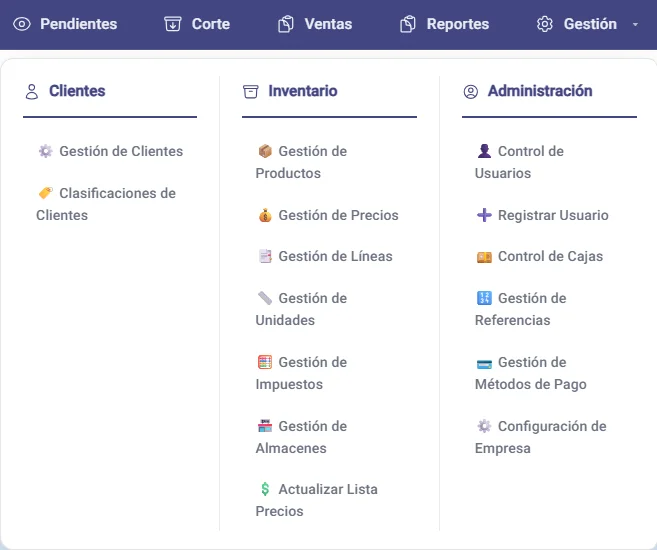Click the numbers icon of Gestión de Referencias

tap(484, 298)
